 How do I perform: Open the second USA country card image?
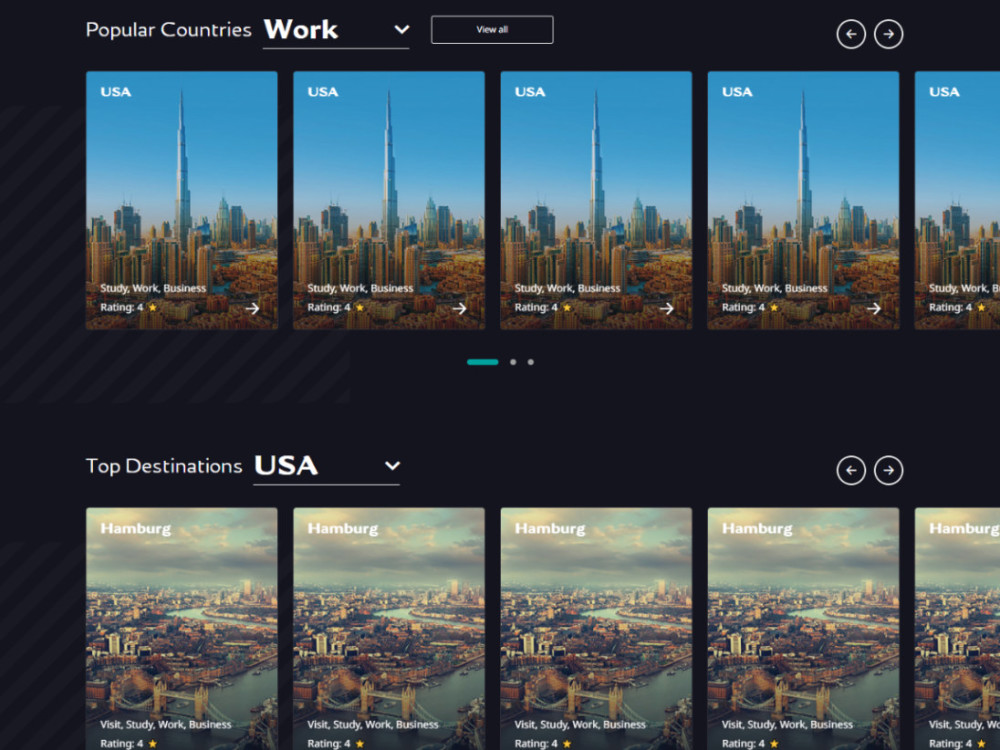point(389,200)
